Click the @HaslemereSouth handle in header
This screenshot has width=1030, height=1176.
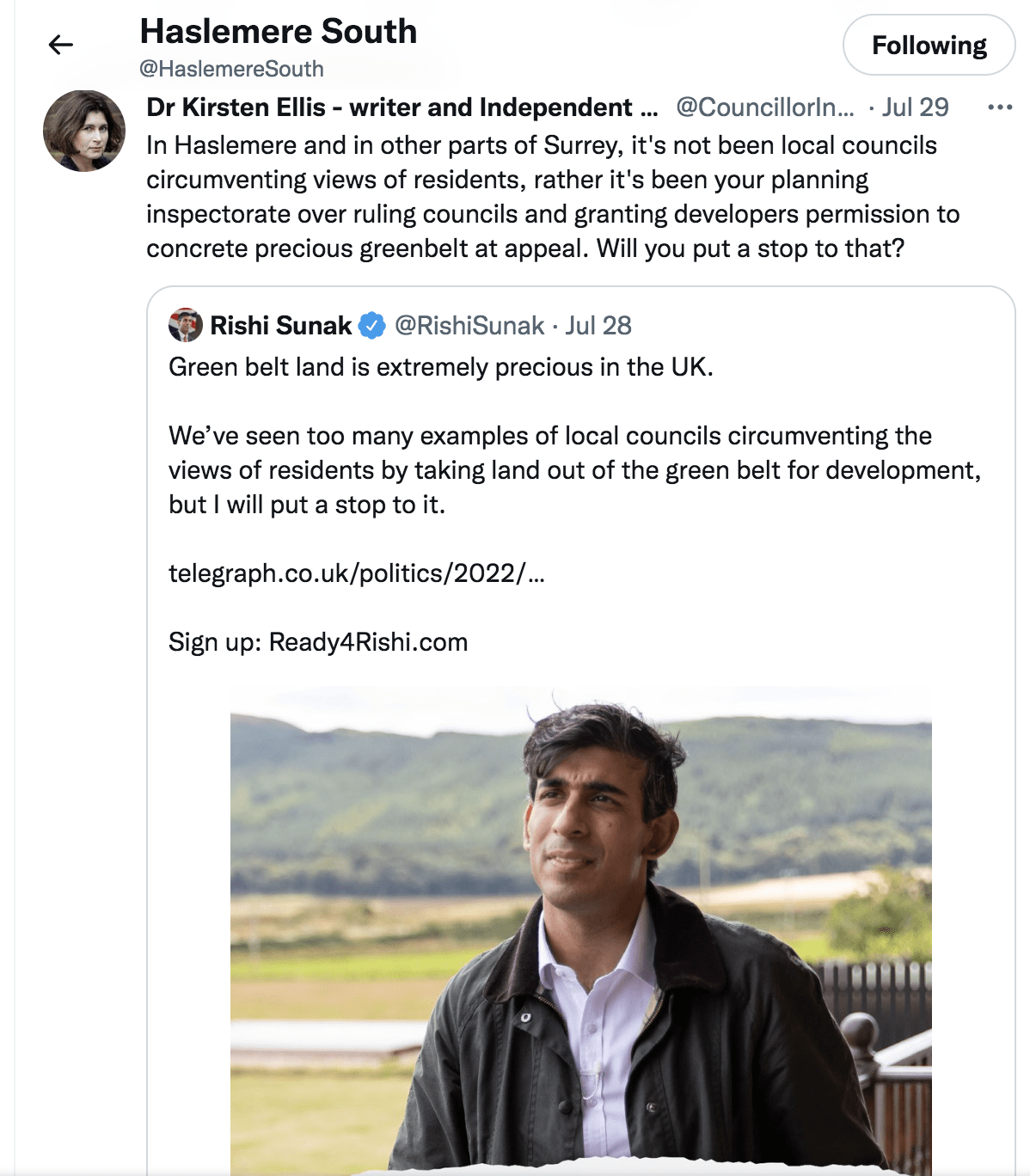[231, 69]
